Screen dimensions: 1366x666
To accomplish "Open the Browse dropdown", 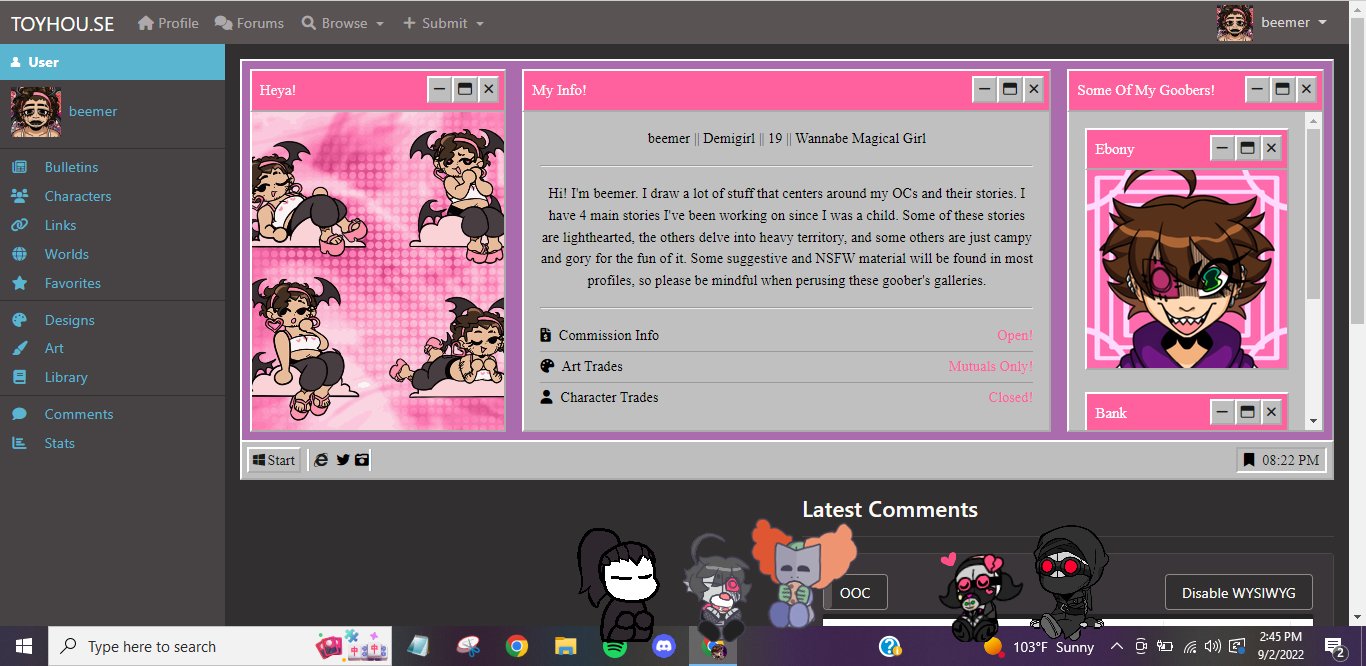I will coord(343,22).
